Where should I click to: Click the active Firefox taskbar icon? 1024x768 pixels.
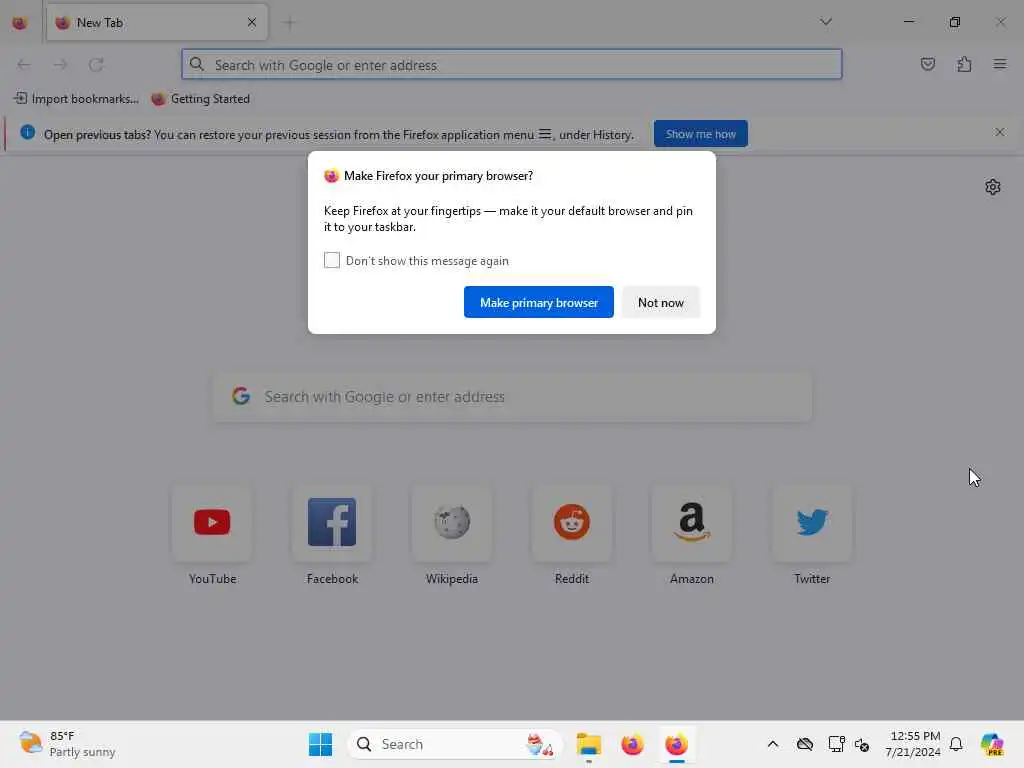tap(677, 744)
